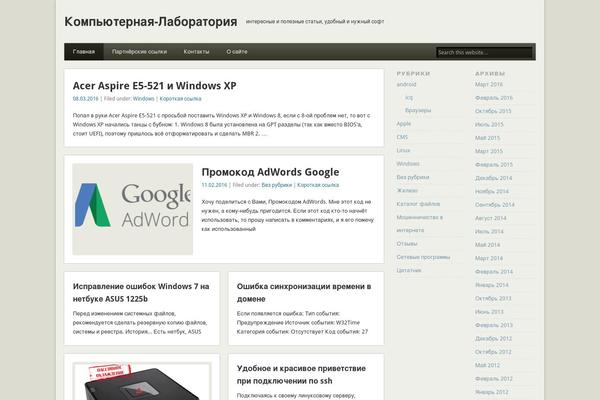
Task: Open the Декабрь 2014 archive
Action: click(x=493, y=178)
